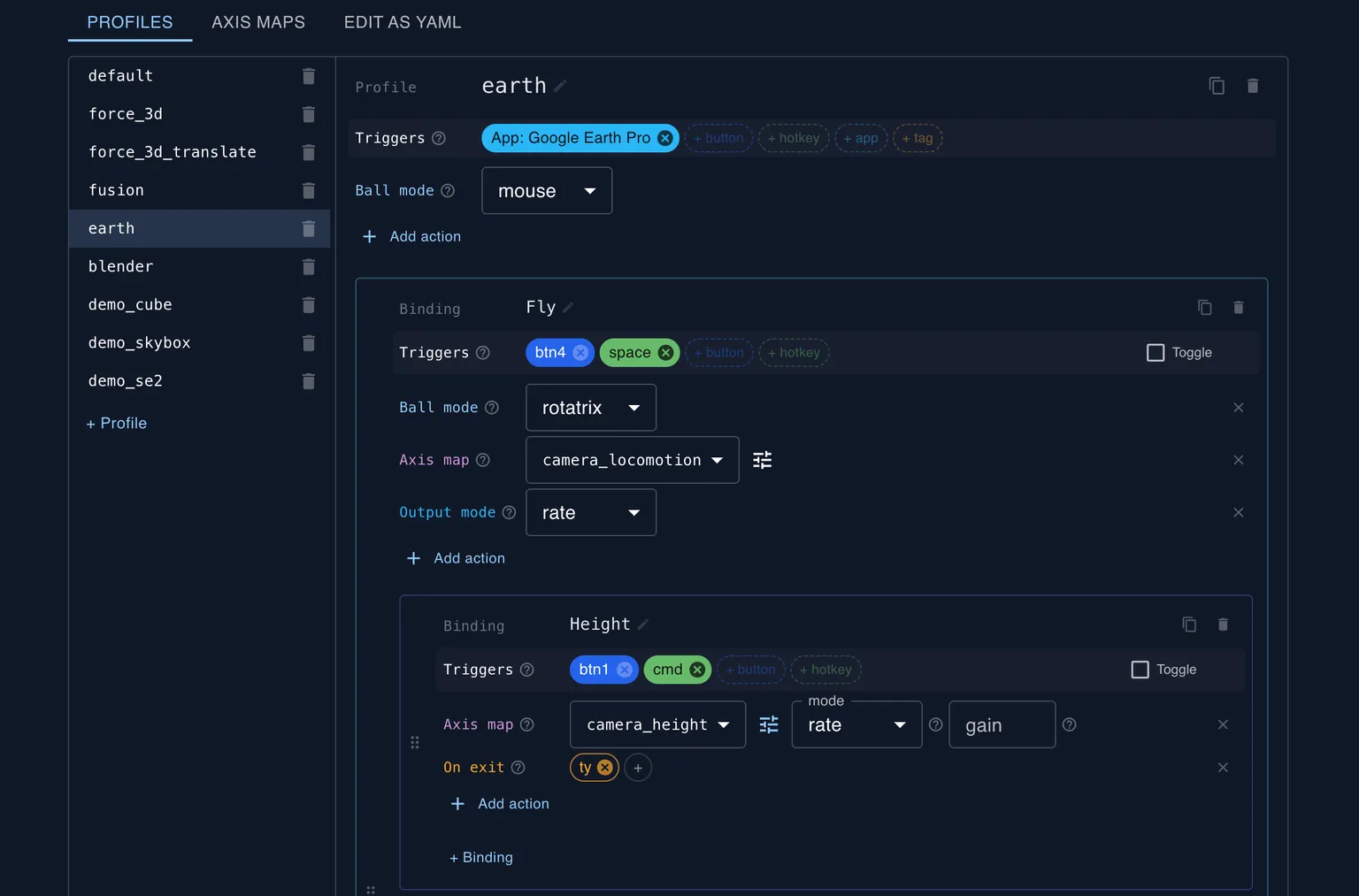Delete the Fly binding
The height and width of the screenshot is (896, 1359).
(1239, 307)
